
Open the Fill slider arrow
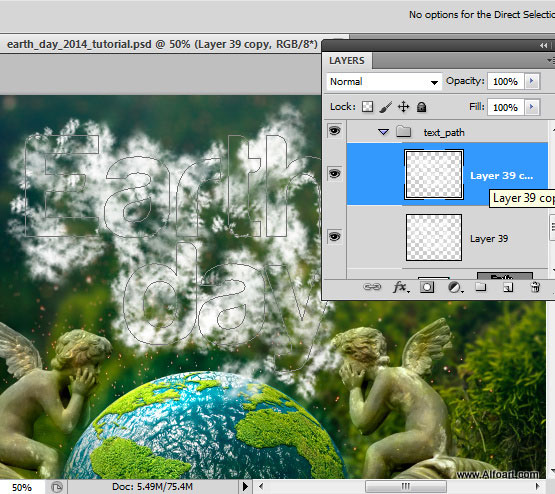(x=532, y=107)
